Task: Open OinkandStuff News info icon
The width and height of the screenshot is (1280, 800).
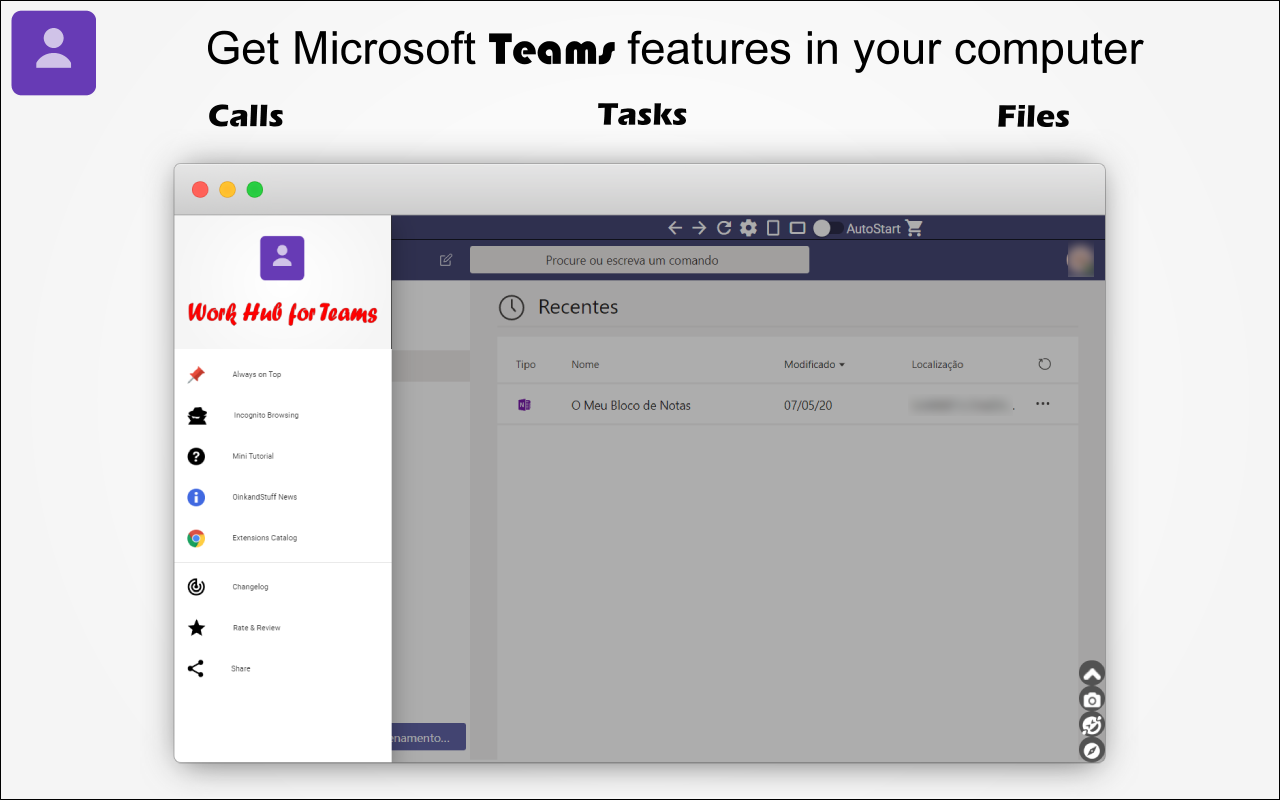Action: (196, 497)
